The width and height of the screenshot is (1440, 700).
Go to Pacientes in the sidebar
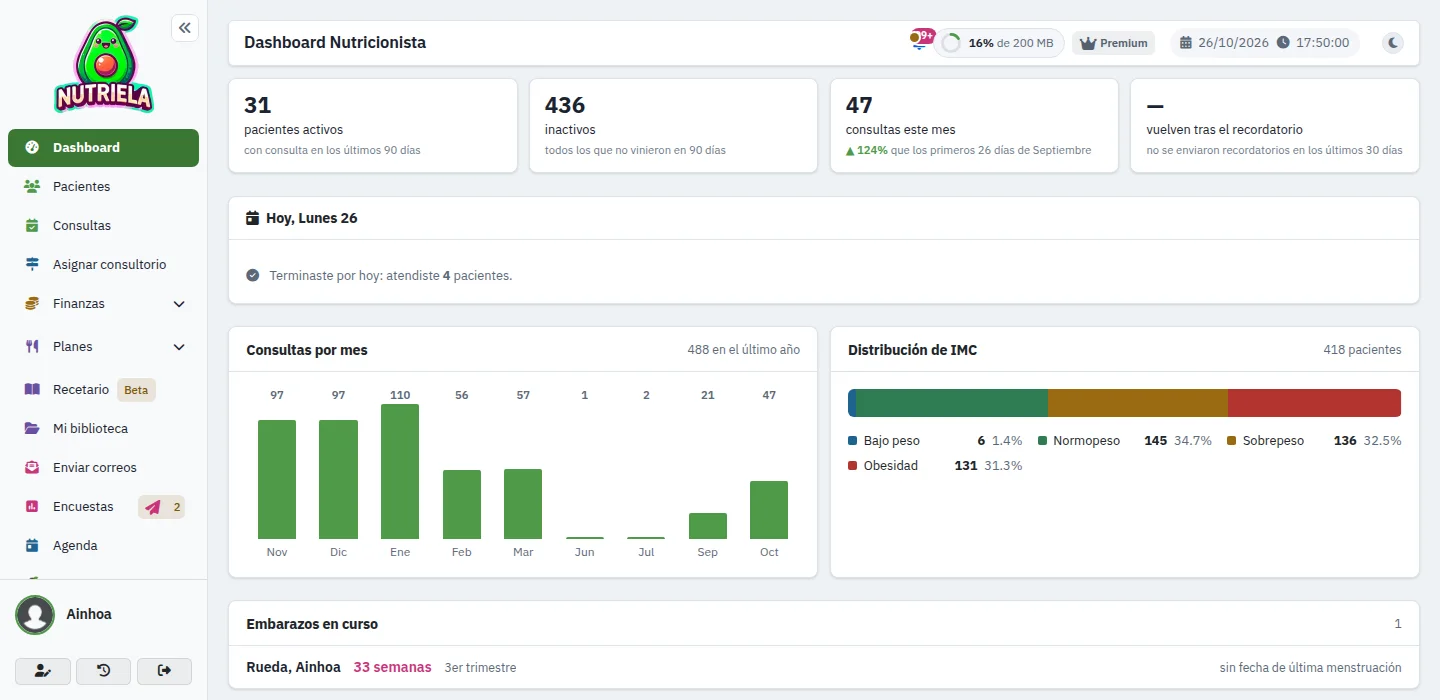pyautogui.click(x=103, y=187)
